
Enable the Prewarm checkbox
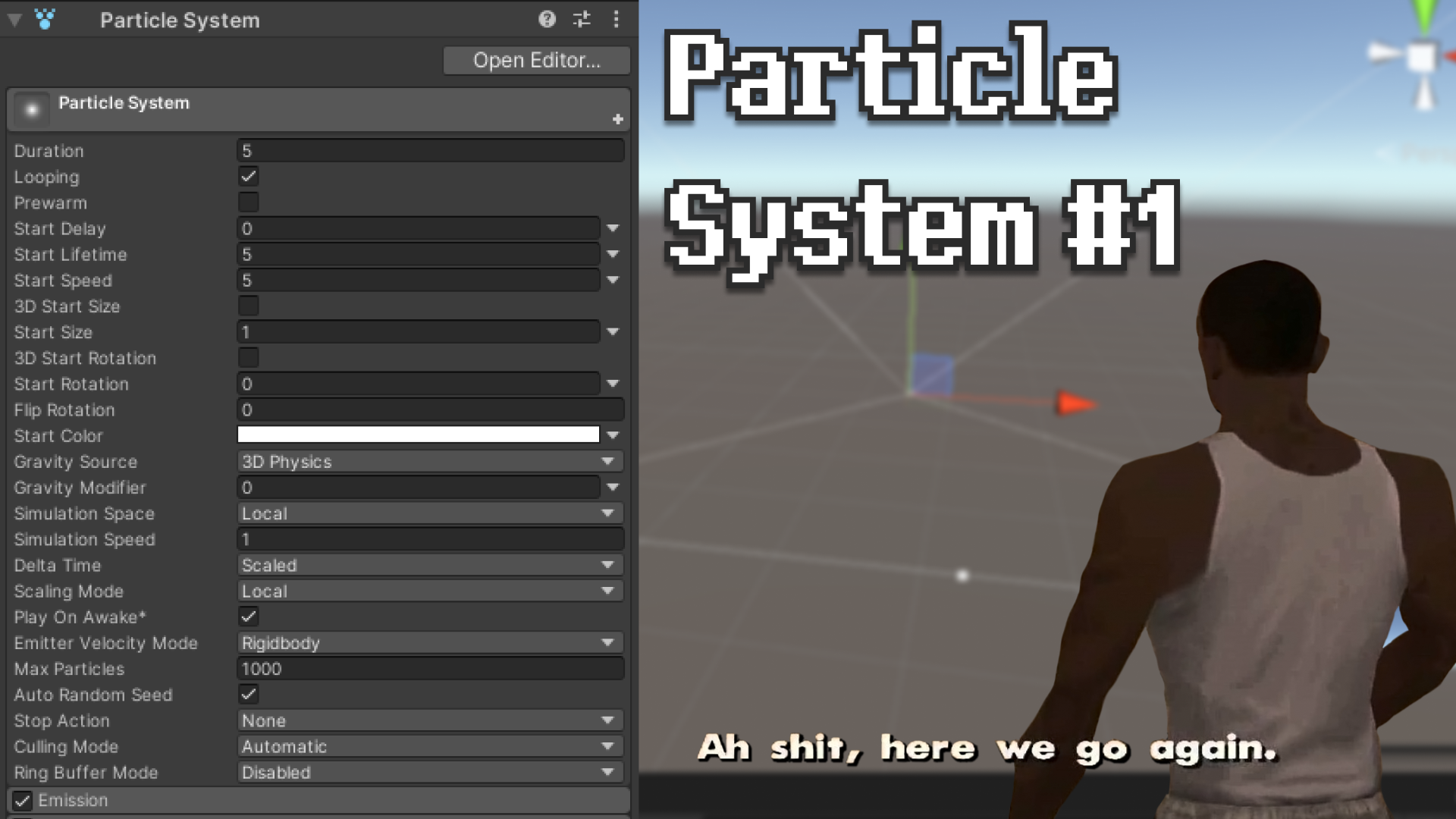[x=248, y=202]
